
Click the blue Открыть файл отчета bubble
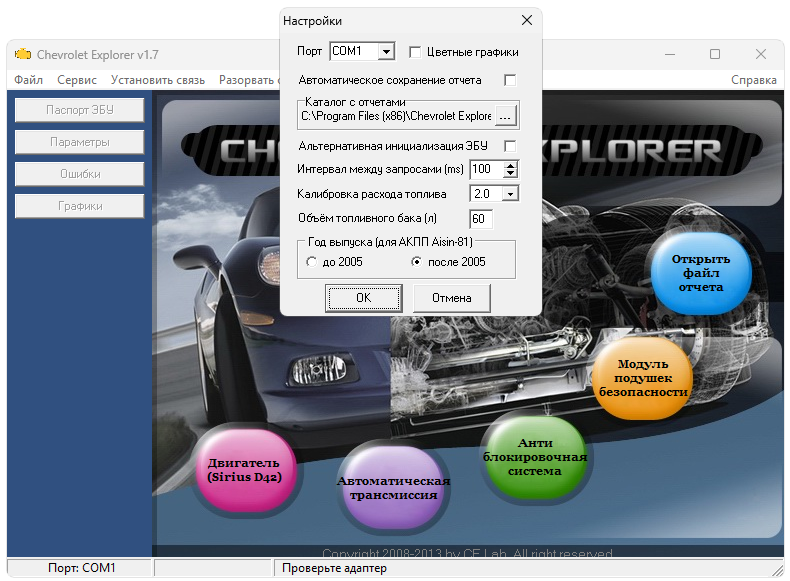[700, 272]
